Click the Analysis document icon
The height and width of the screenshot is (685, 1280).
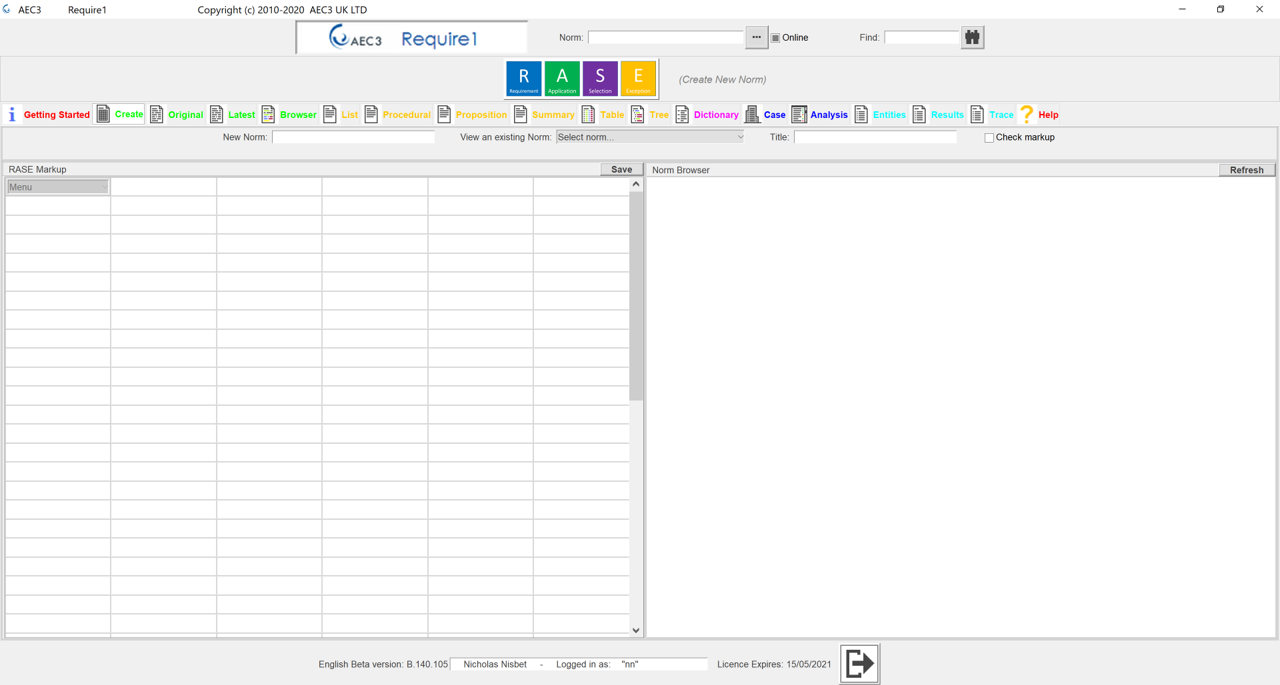pyautogui.click(x=799, y=115)
